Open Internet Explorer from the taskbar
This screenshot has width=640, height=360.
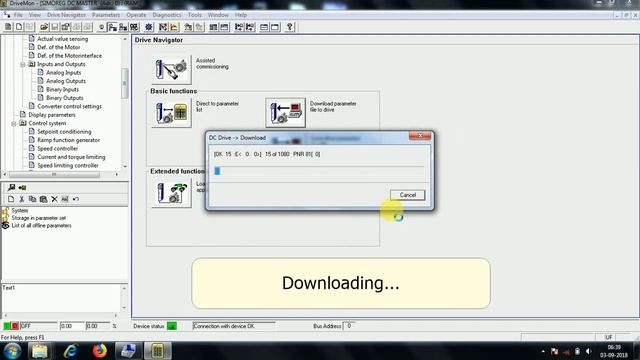(x=71, y=351)
